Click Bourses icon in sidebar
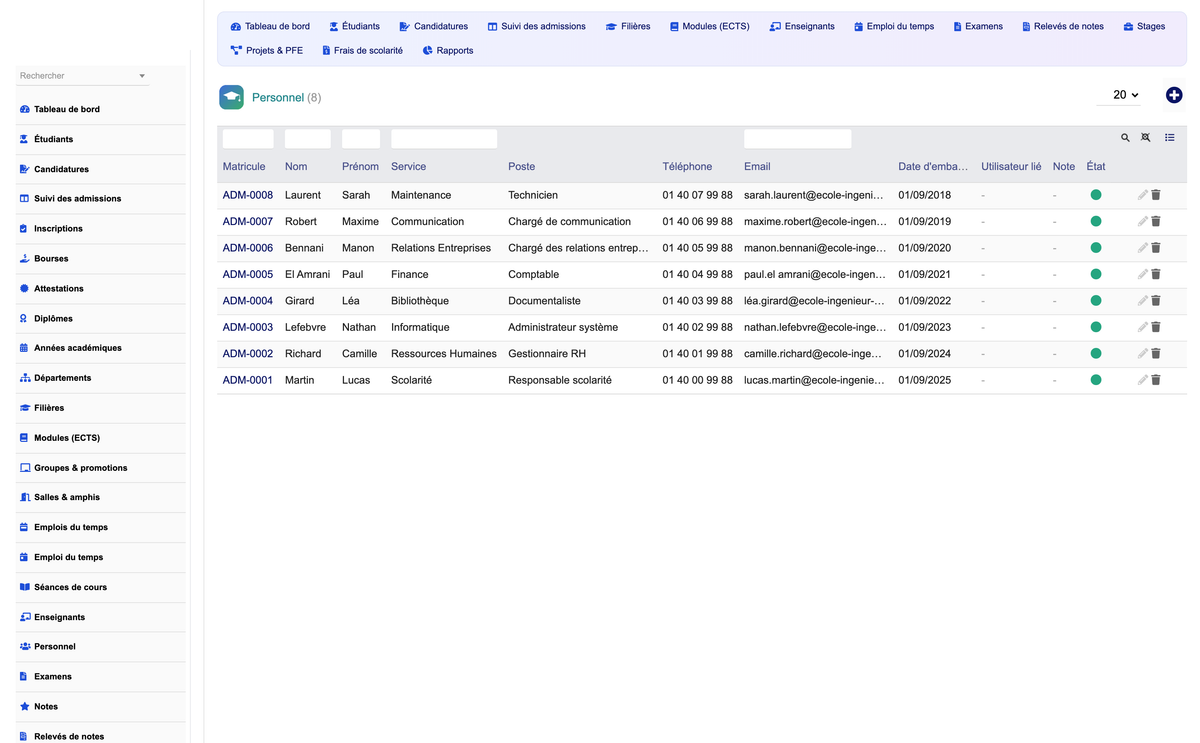Image resolution: width=1200 pixels, height=743 pixels. tap(25, 258)
